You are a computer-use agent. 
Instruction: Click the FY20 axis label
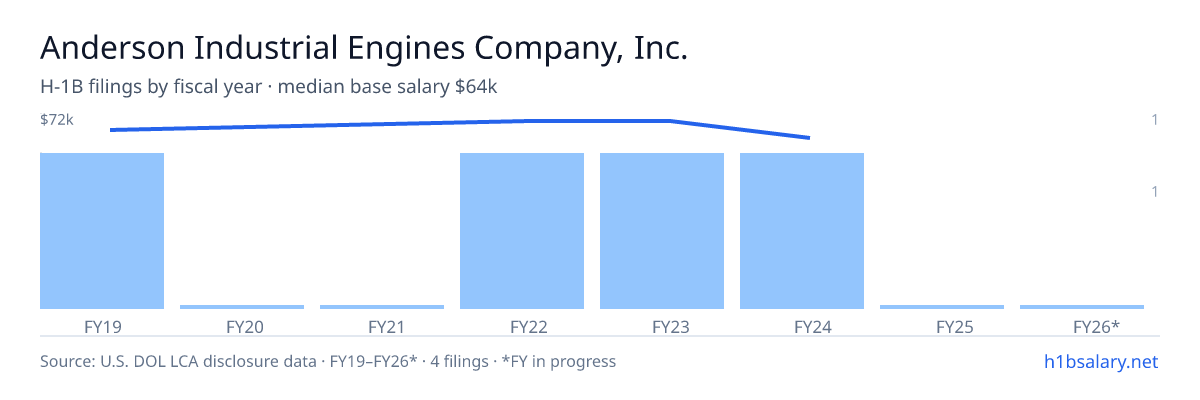pyautogui.click(x=244, y=326)
